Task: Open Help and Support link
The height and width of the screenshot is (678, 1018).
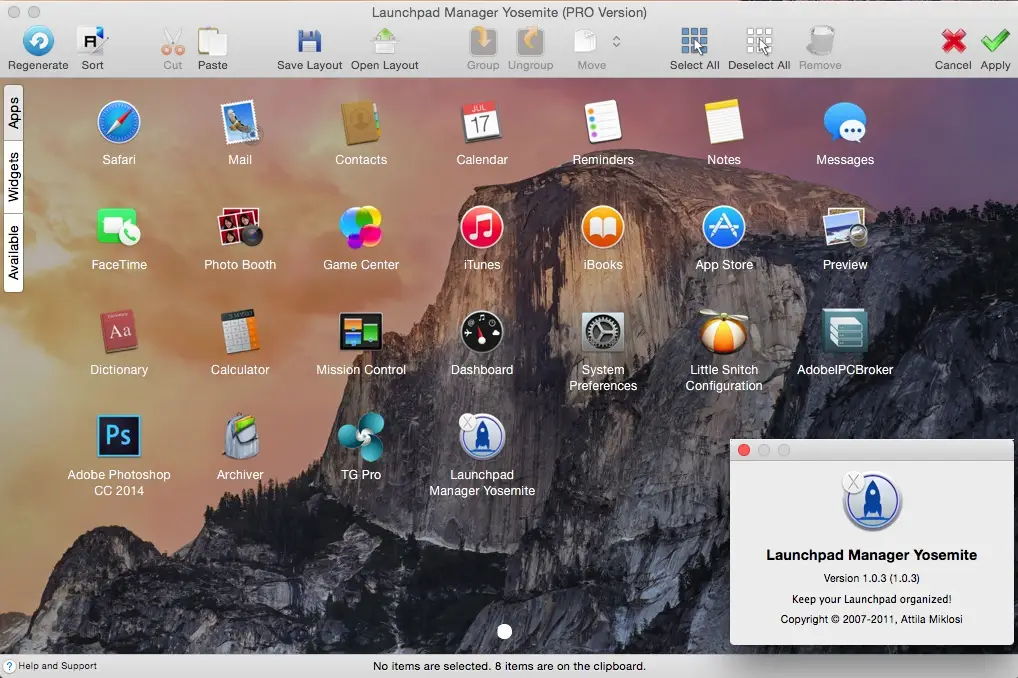Action: [57, 666]
